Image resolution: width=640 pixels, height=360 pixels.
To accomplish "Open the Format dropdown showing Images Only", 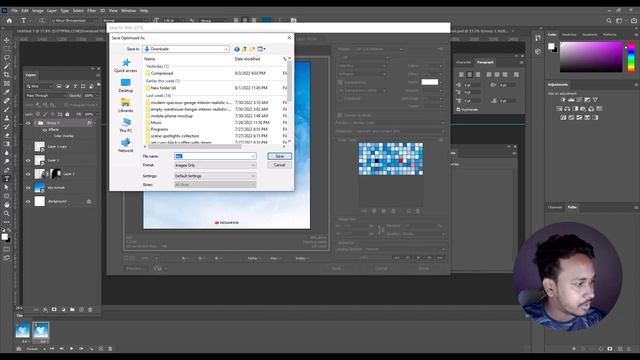I will point(215,165).
